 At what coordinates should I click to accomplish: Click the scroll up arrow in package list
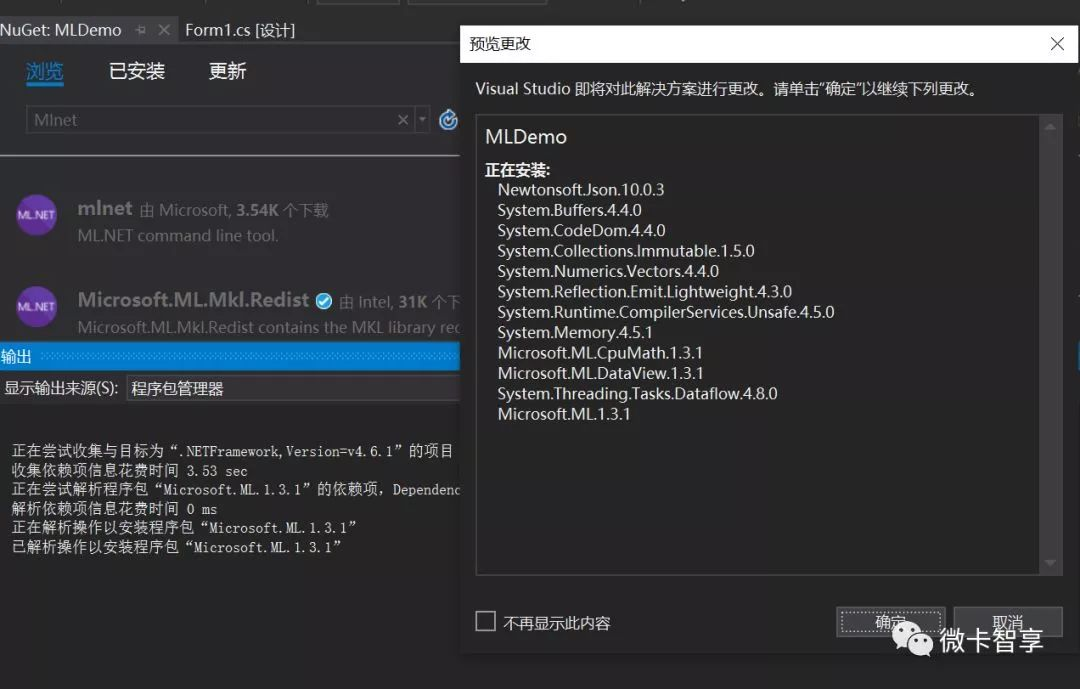1050,127
